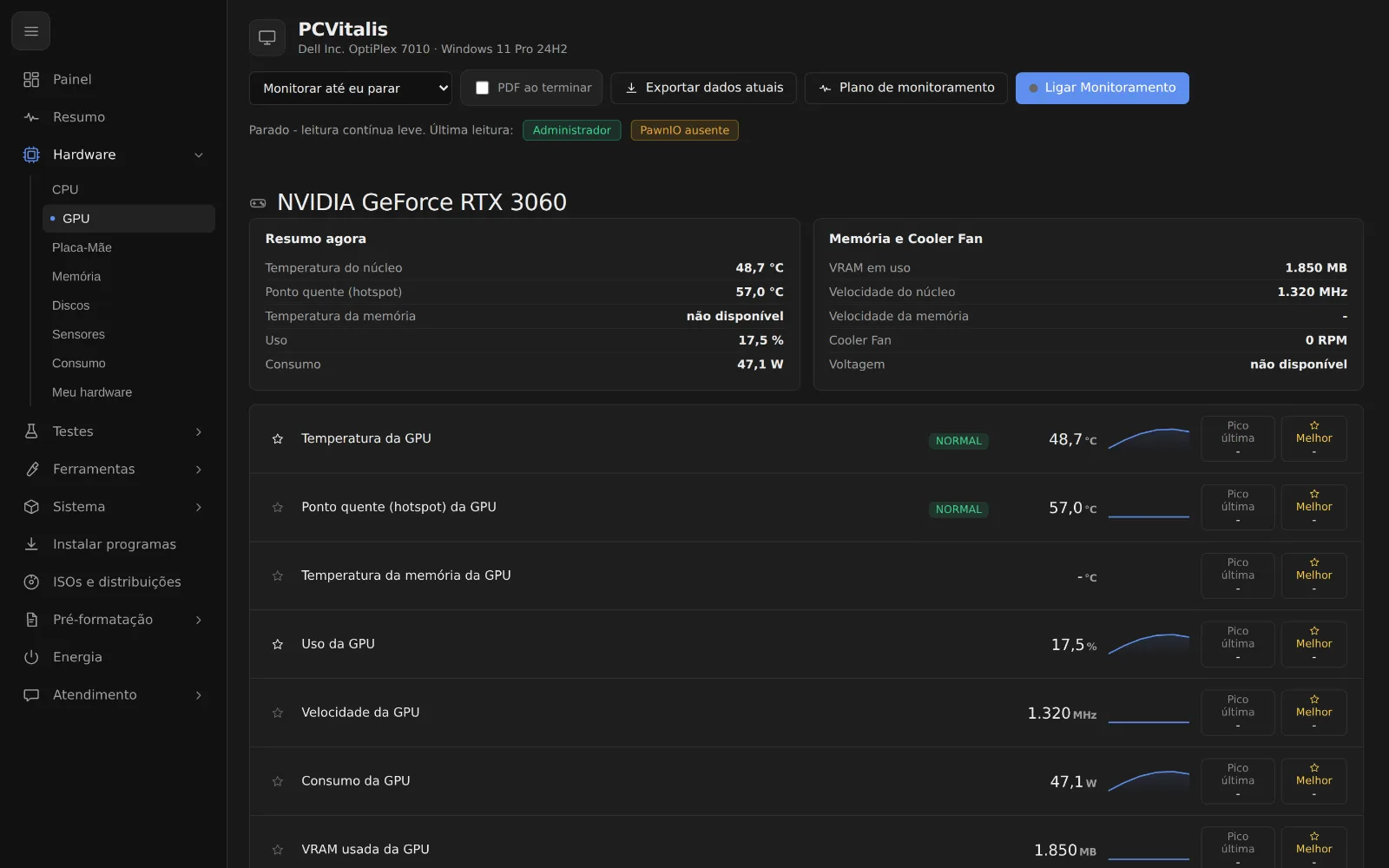Image resolution: width=1389 pixels, height=868 pixels.
Task: Click Exportar dados atuais button
Action: click(704, 88)
